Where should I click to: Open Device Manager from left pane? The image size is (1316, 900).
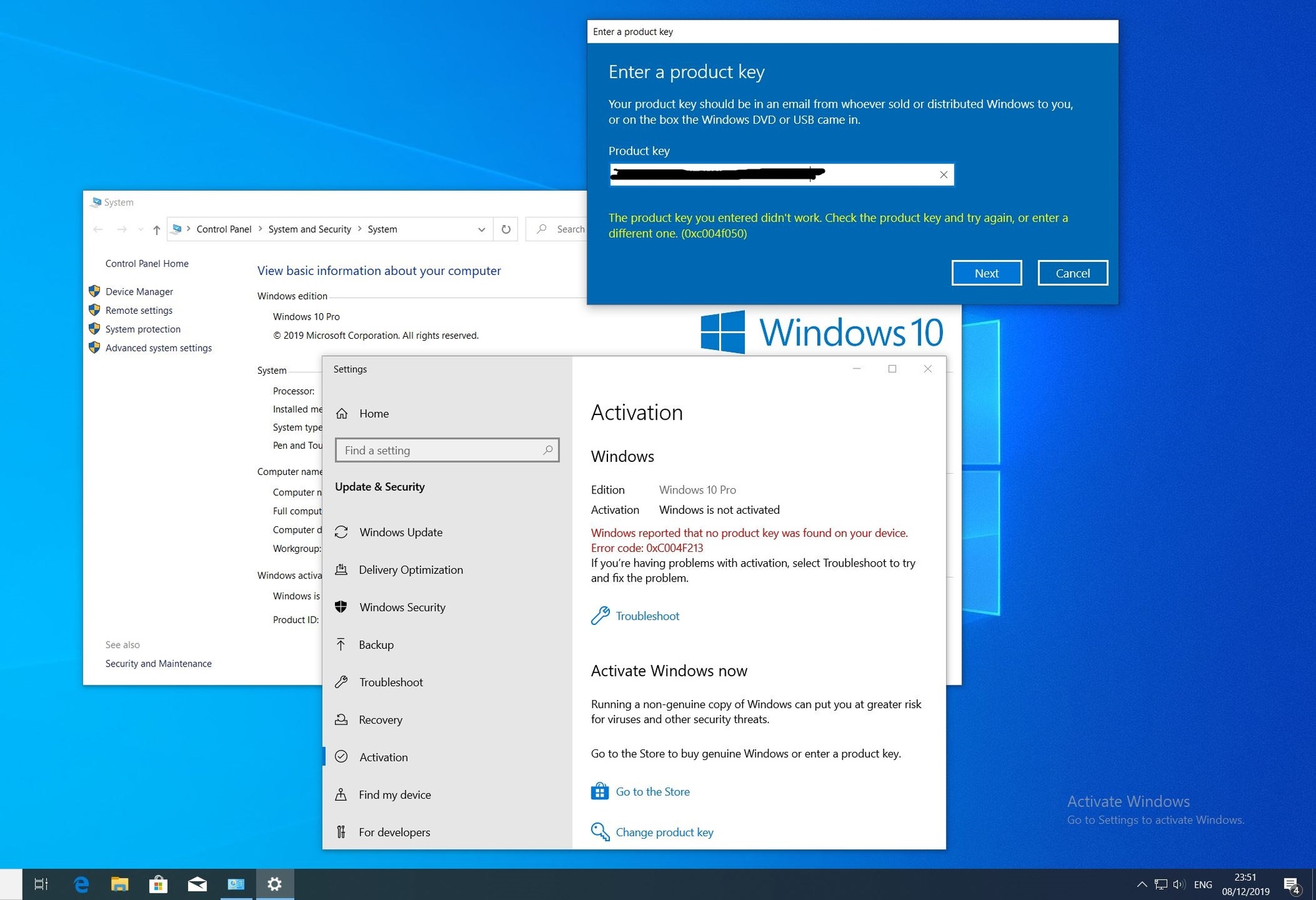click(139, 291)
